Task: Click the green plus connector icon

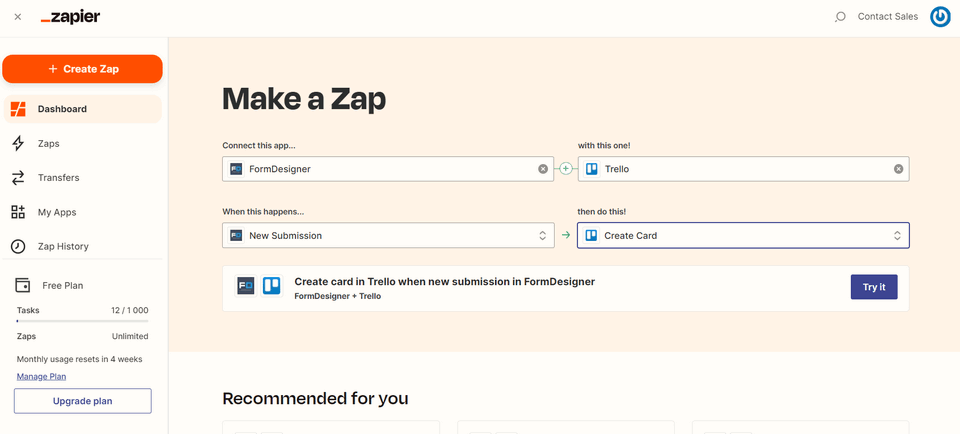Action: point(566,169)
